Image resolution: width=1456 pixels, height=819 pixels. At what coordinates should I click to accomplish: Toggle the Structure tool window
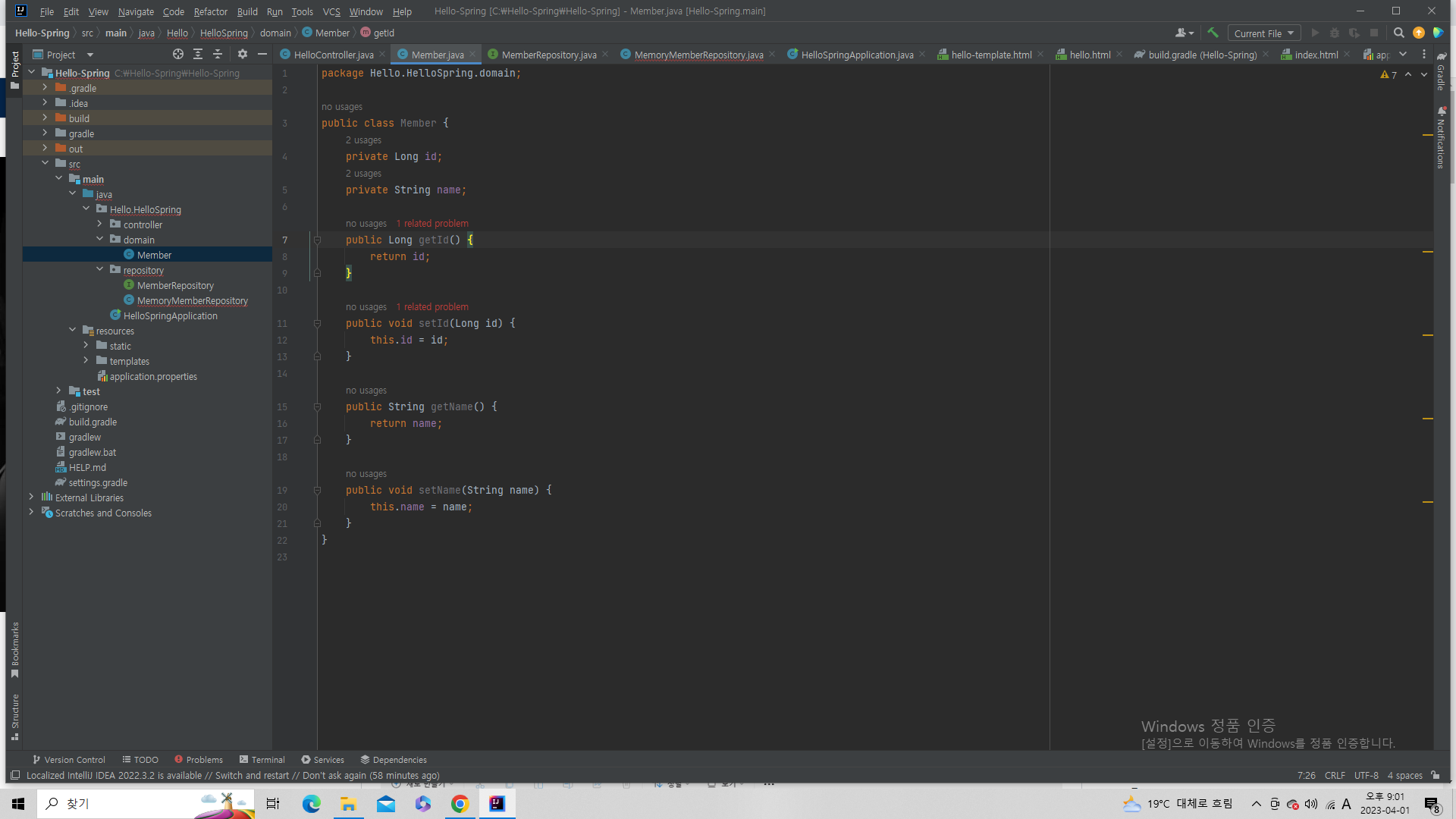coord(14,716)
